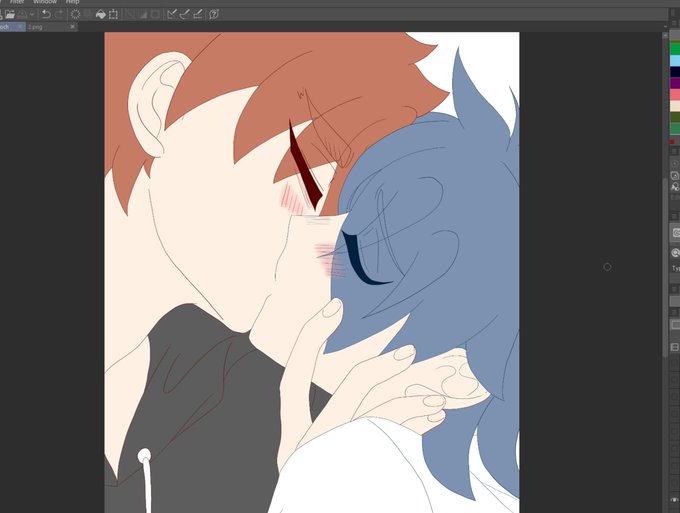Open the Clip Studio support help icon
The height and width of the screenshot is (513, 680).
(x=214, y=14)
